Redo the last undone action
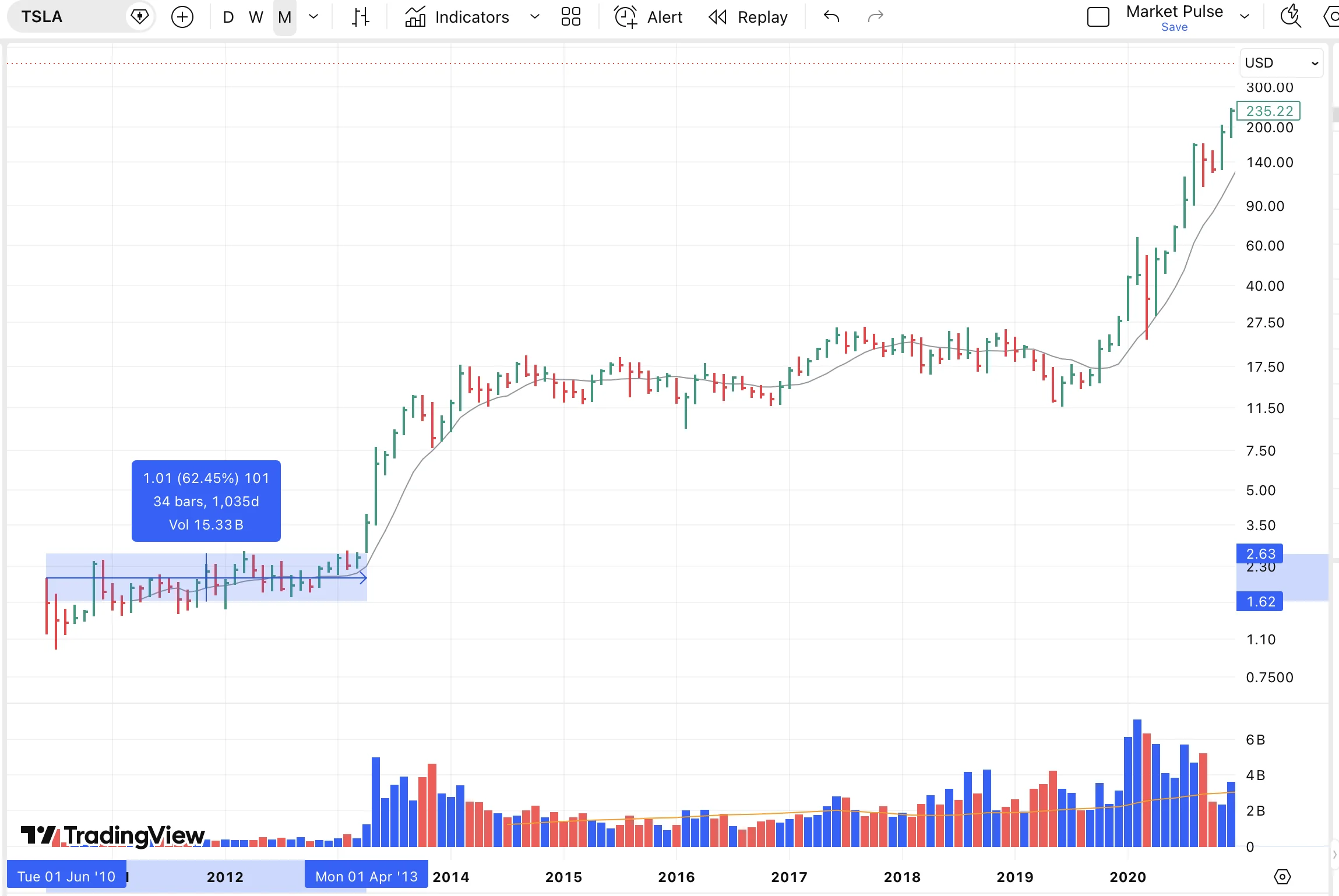This screenshot has width=1339, height=896. [x=875, y=17]
